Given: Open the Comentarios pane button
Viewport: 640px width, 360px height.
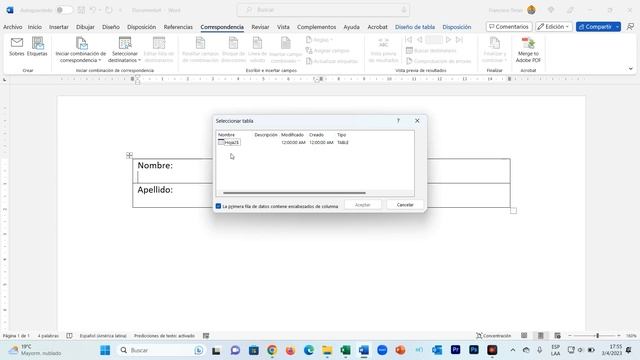Looking at the screenshot, I should tap(509, 27).
